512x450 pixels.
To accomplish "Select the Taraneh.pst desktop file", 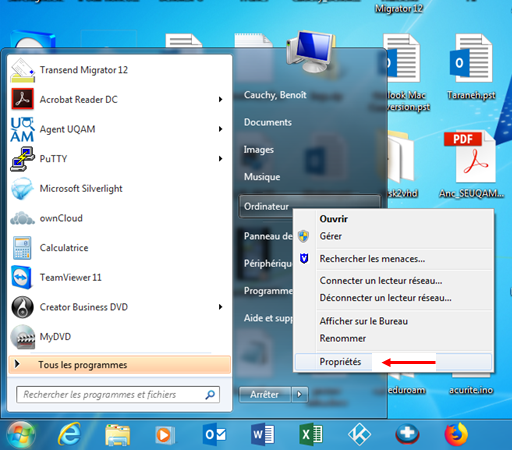I will (x=471, y=67).
